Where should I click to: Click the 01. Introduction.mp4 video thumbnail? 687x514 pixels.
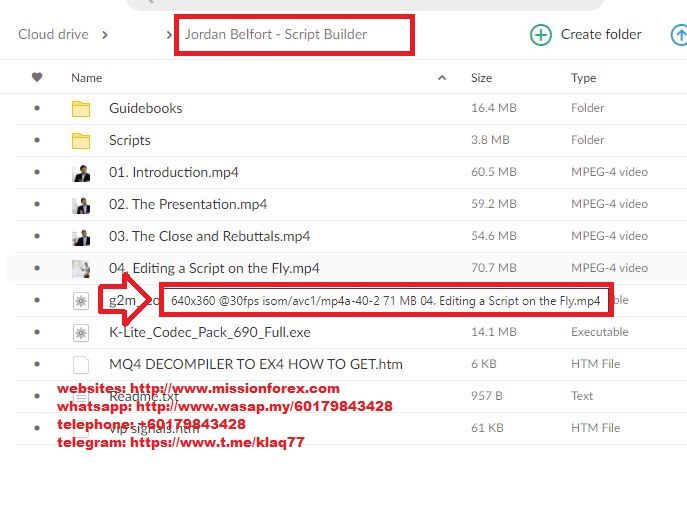81,173
